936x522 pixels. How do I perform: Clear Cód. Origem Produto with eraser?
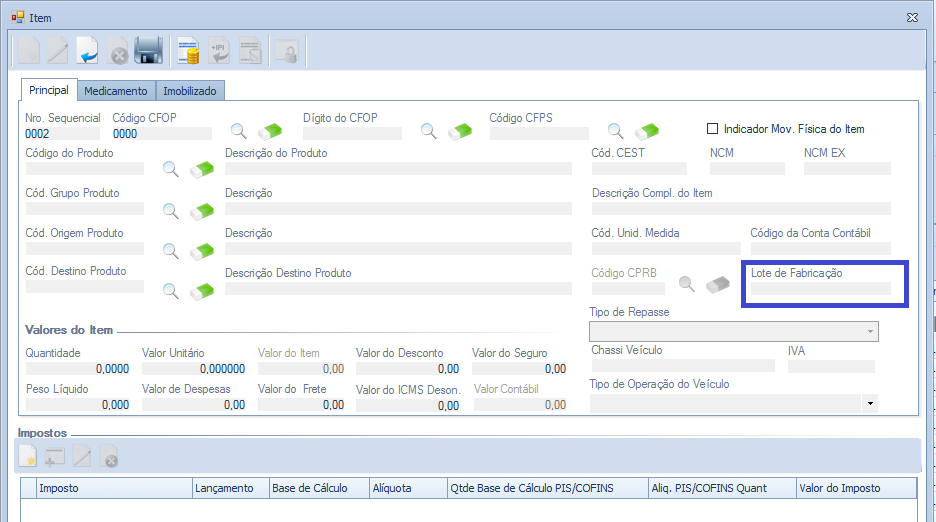(x=202, y=251)
